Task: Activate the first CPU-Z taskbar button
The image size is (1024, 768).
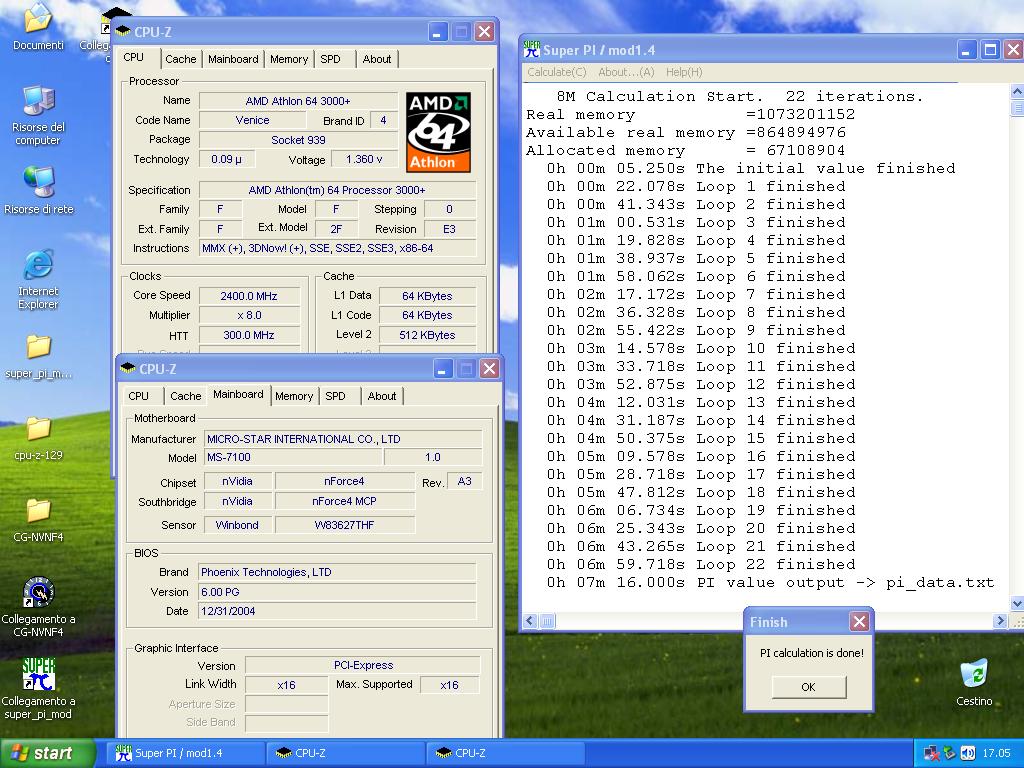Action: click(x=346, y=753)
